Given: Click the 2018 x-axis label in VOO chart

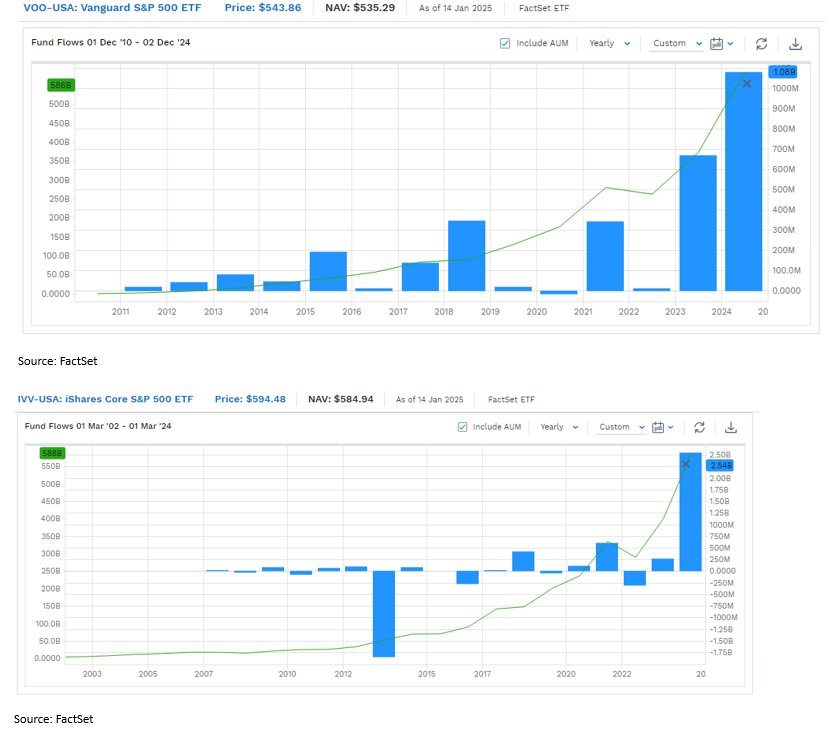Looking at the screenshot, I should (x=444, y=311).
